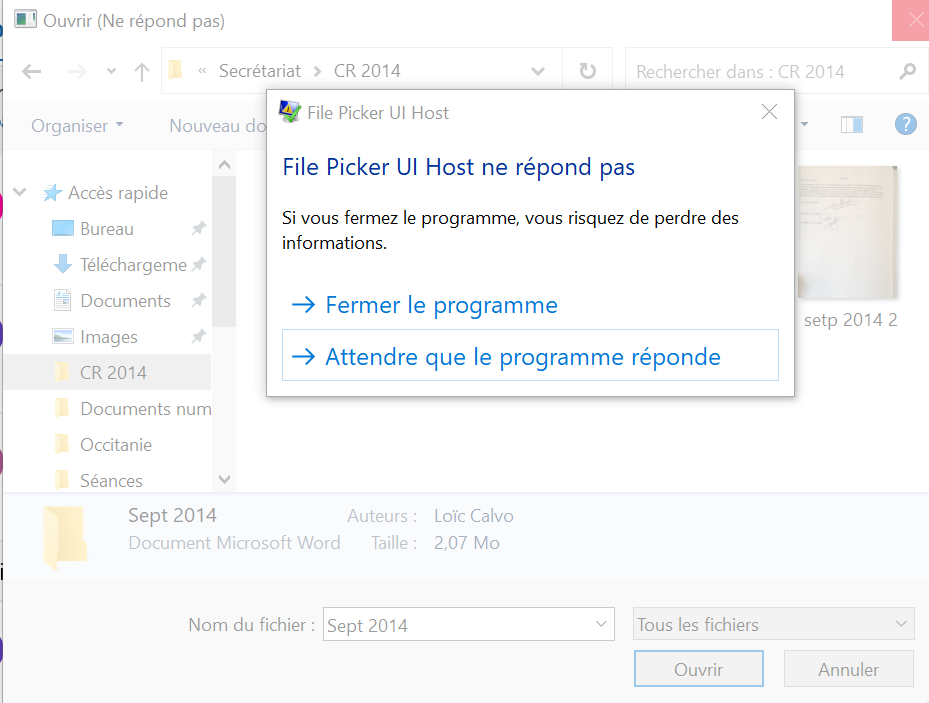Click the Ouvrir window title icon
929x703 pixels.
25,20
